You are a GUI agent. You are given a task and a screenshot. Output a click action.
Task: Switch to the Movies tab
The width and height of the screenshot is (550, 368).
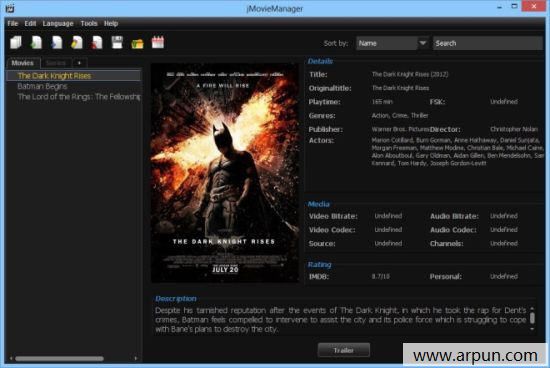pyautogui.click(x=23, y=63)
